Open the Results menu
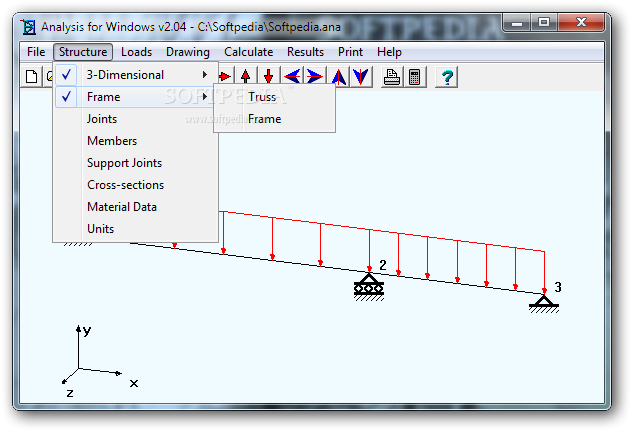This screenshot has height=431, width=632. [x=306, y=52]
